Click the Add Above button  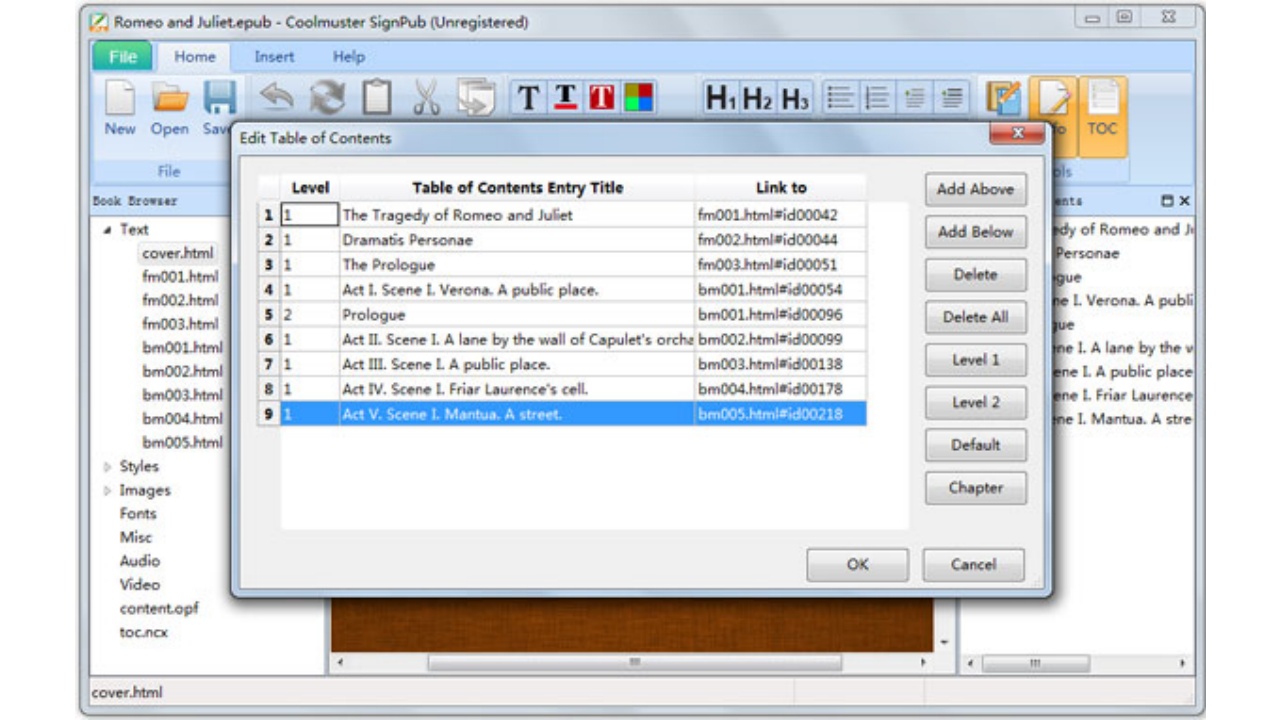975,189
